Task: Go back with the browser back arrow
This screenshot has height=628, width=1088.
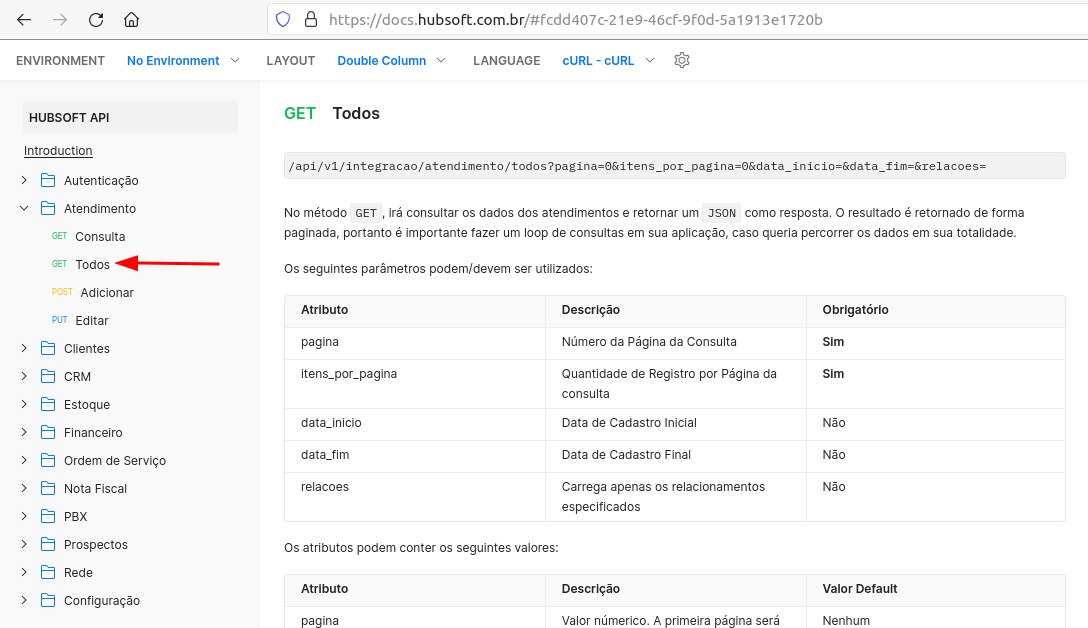Action: click(24, 20)
